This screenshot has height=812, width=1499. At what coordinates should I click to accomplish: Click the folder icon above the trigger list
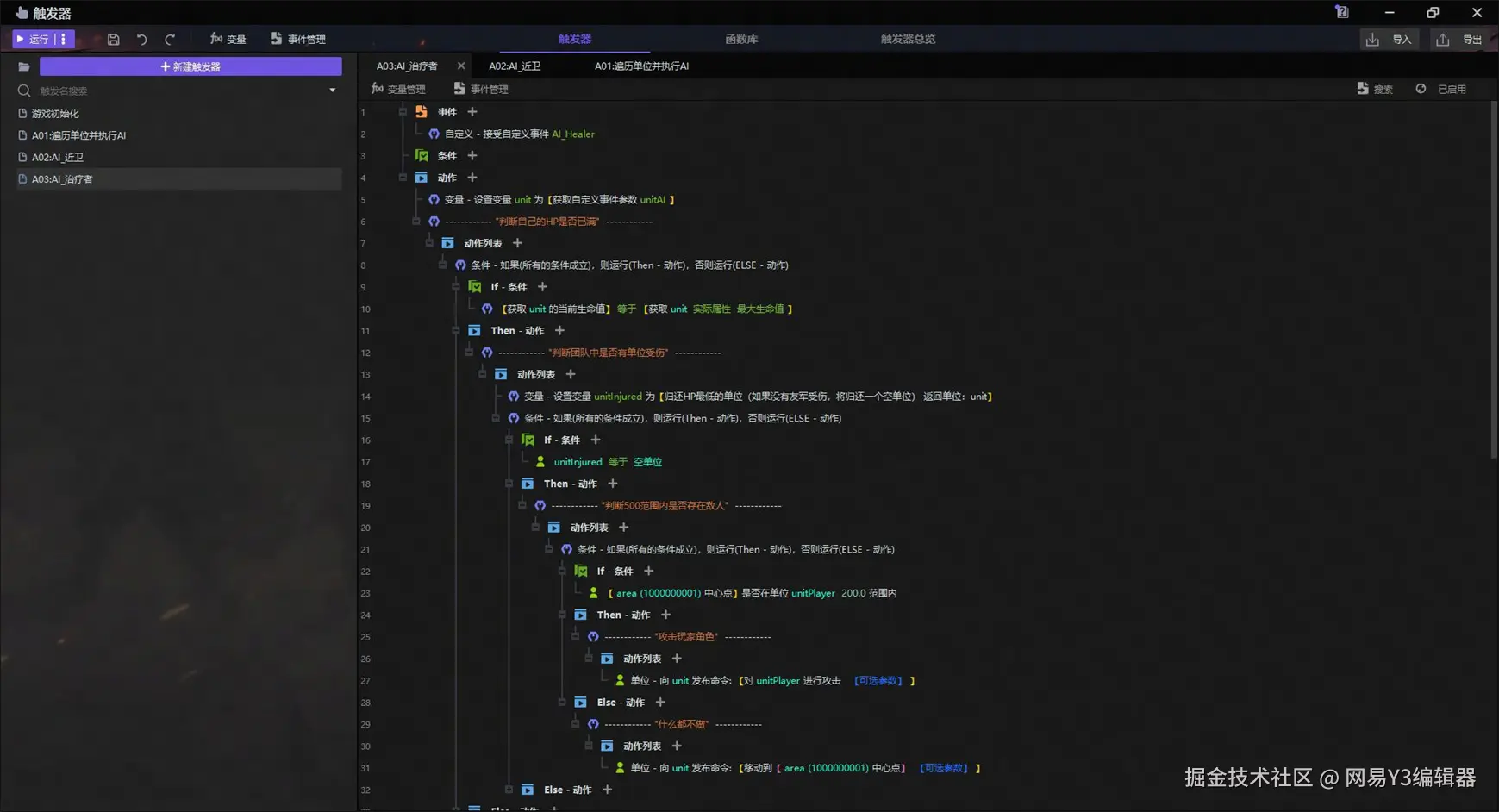point(23,66)
